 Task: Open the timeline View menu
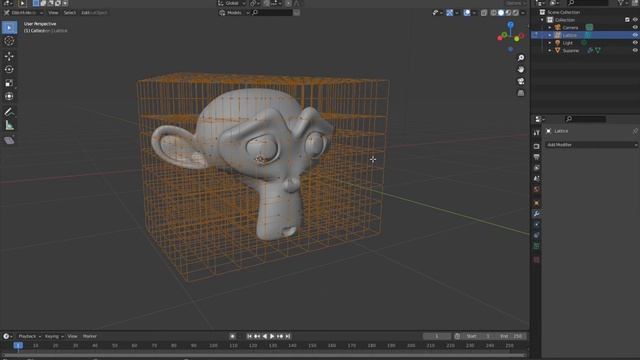point(72,336)
